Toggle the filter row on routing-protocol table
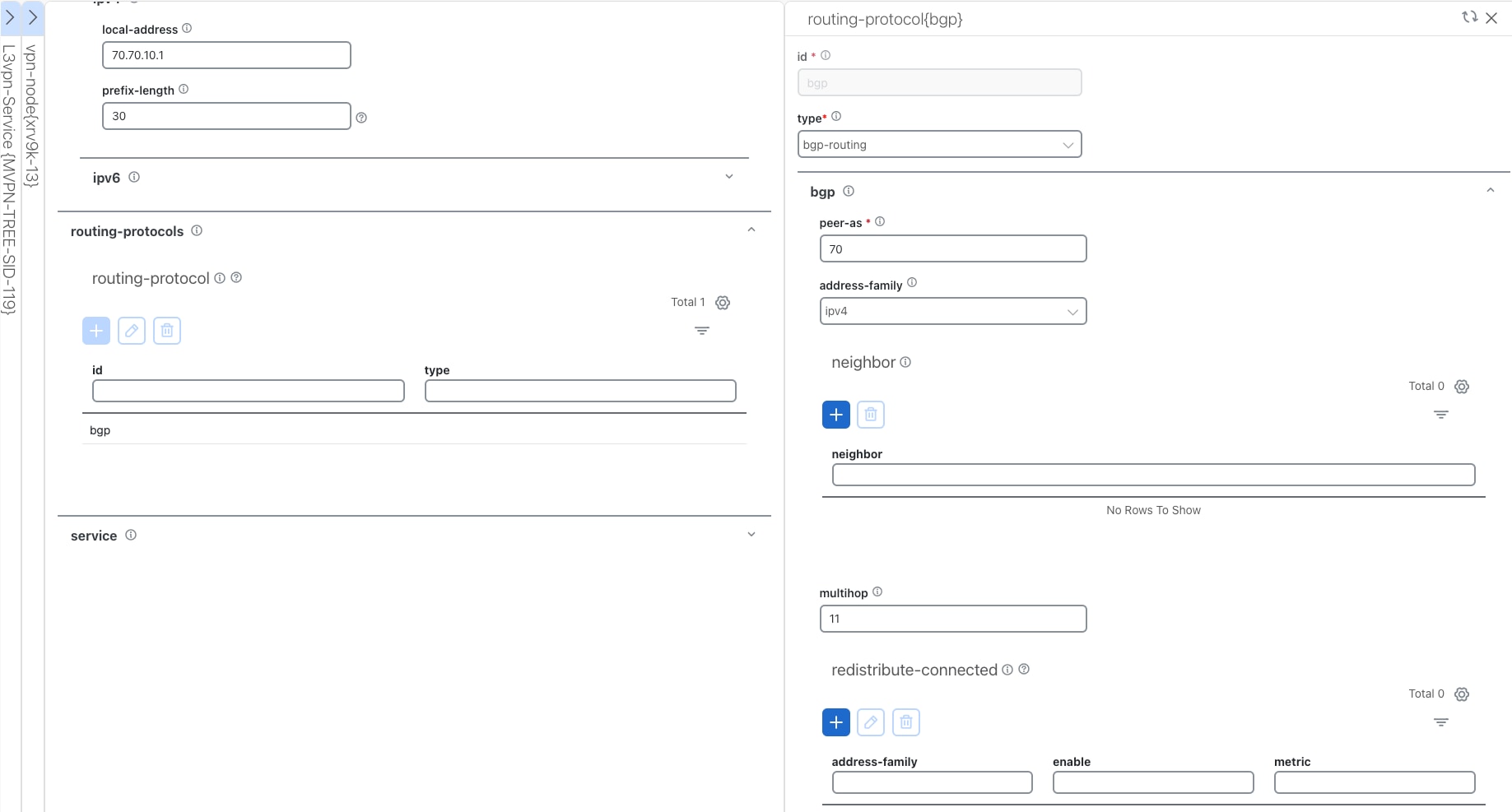 702,331
